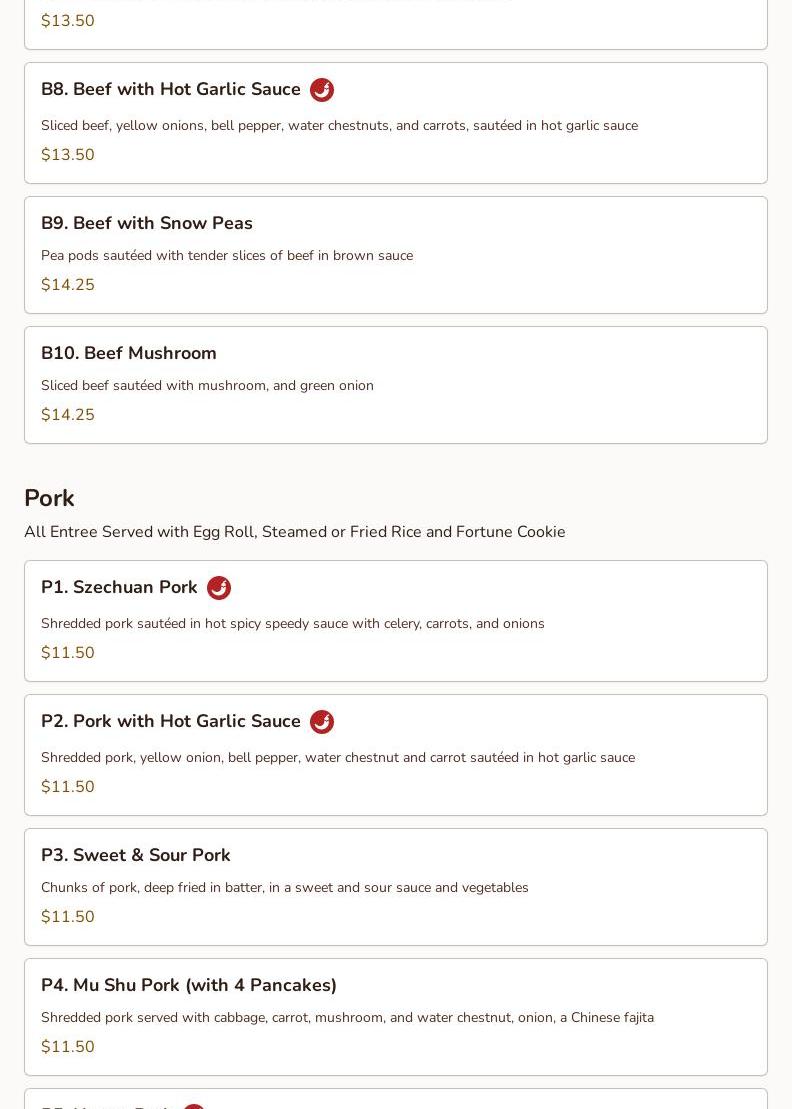Viewport: 792px width, 1109px height.
Task: Click the Pork section heading
Action: 49,498
